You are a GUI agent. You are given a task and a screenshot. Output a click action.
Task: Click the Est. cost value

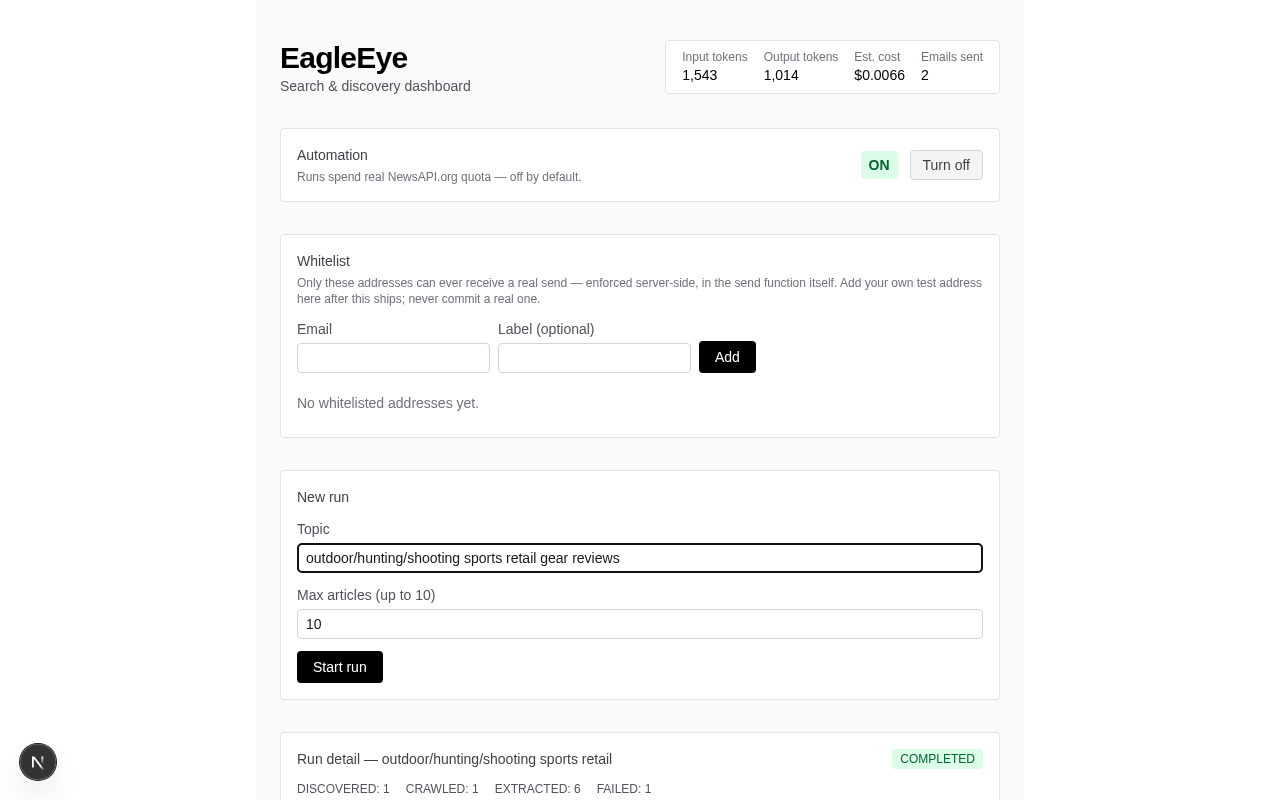[879, 75]
